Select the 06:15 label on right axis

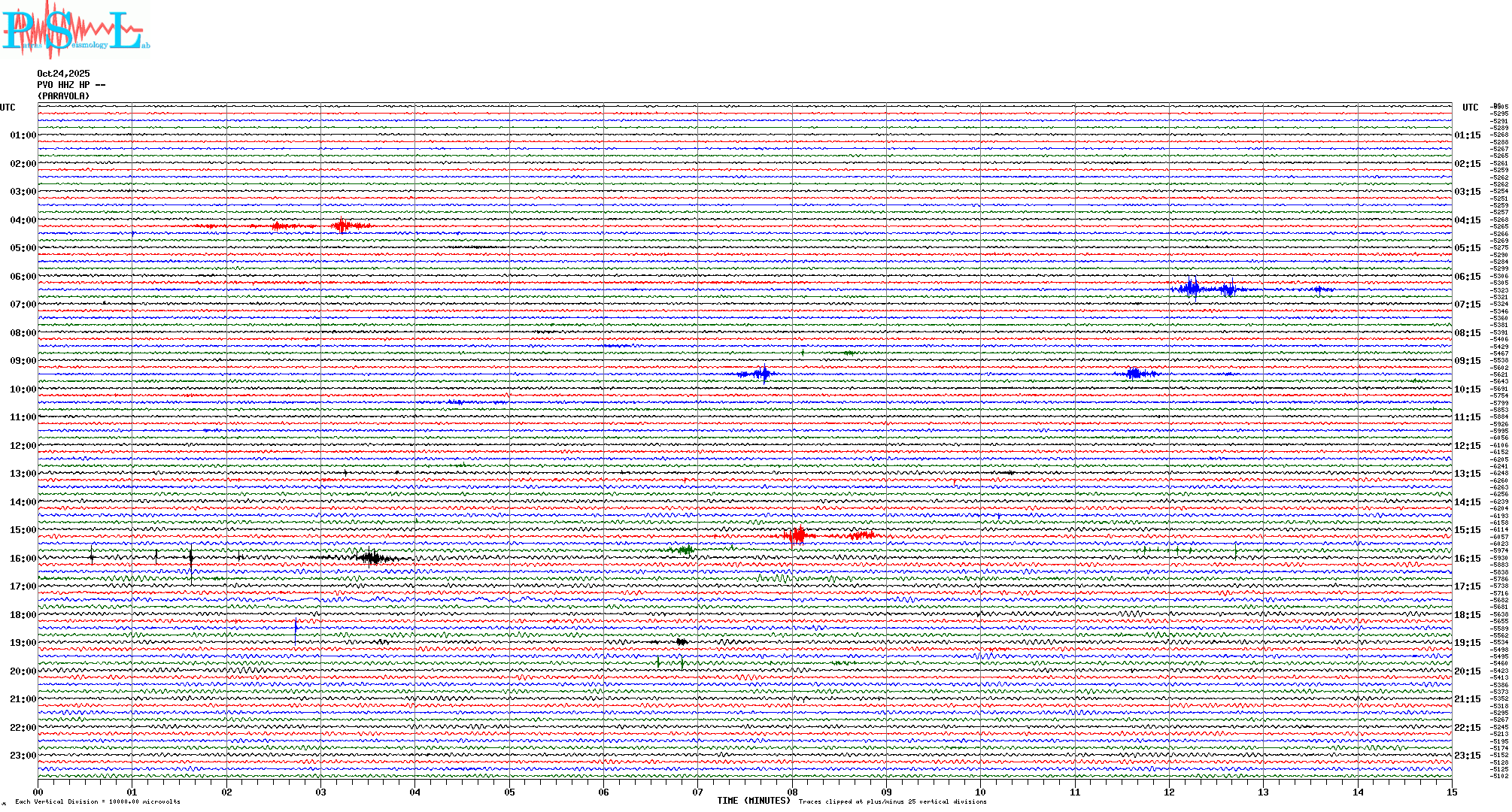click(1467, 277)
